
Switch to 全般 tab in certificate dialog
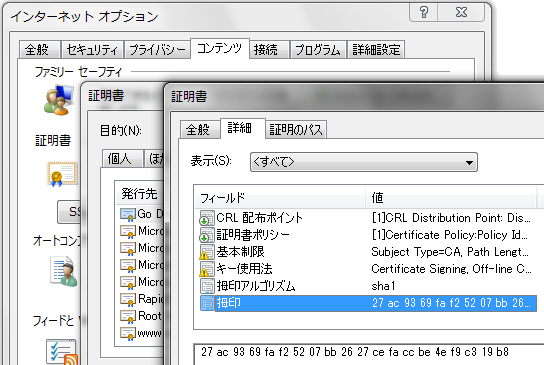tap(199, 130)
